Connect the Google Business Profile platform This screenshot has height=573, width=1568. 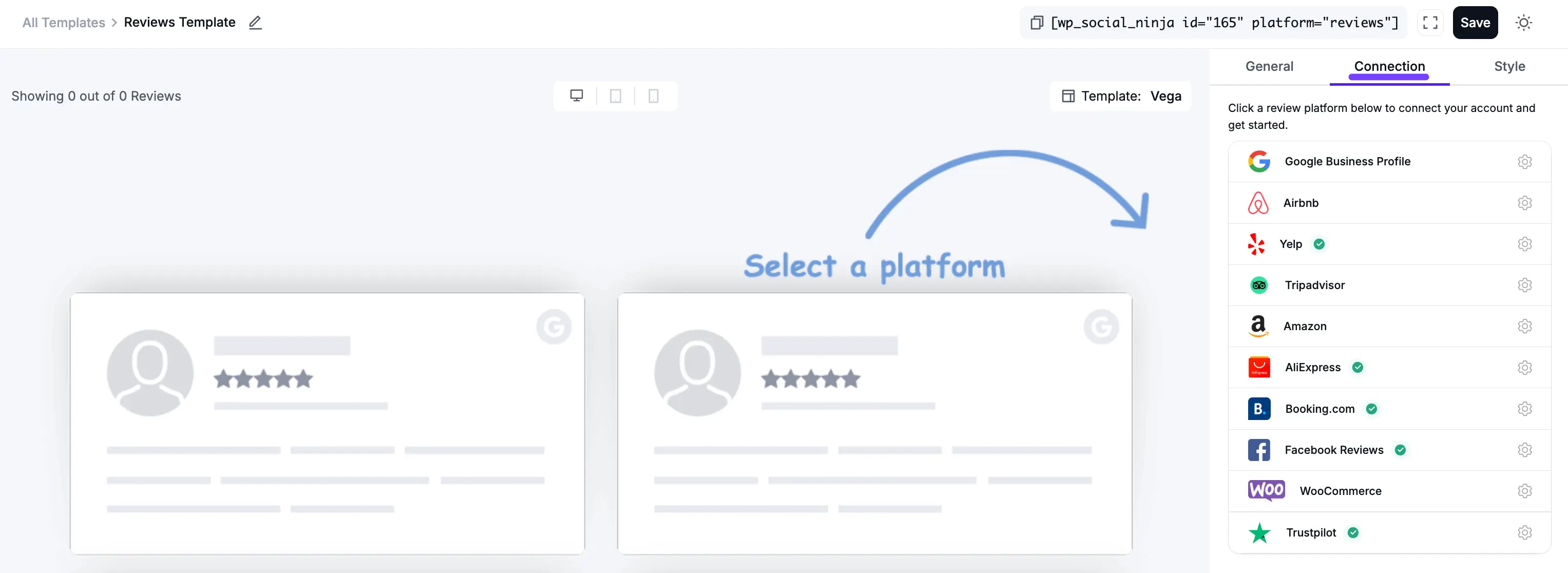1347,161
